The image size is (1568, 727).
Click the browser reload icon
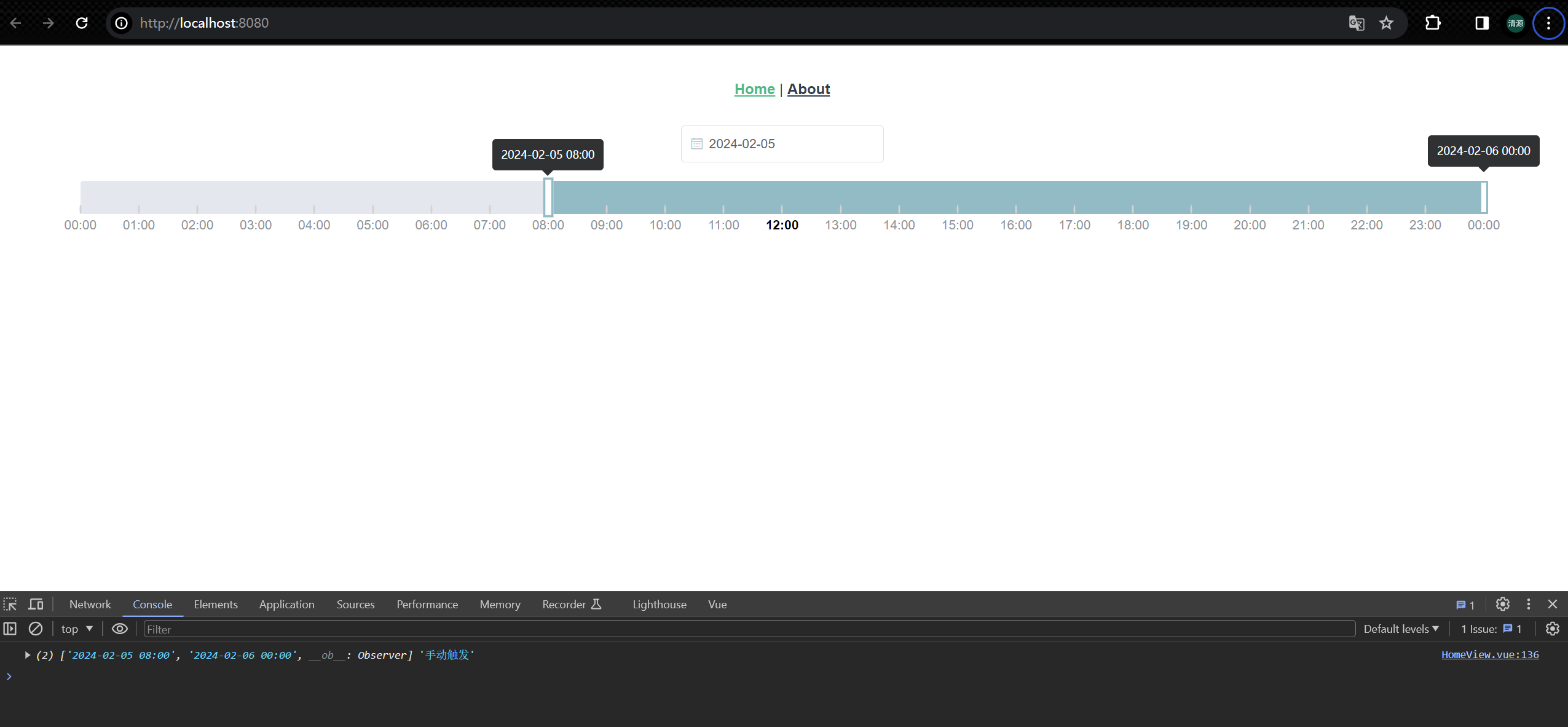tap(82, 23)
